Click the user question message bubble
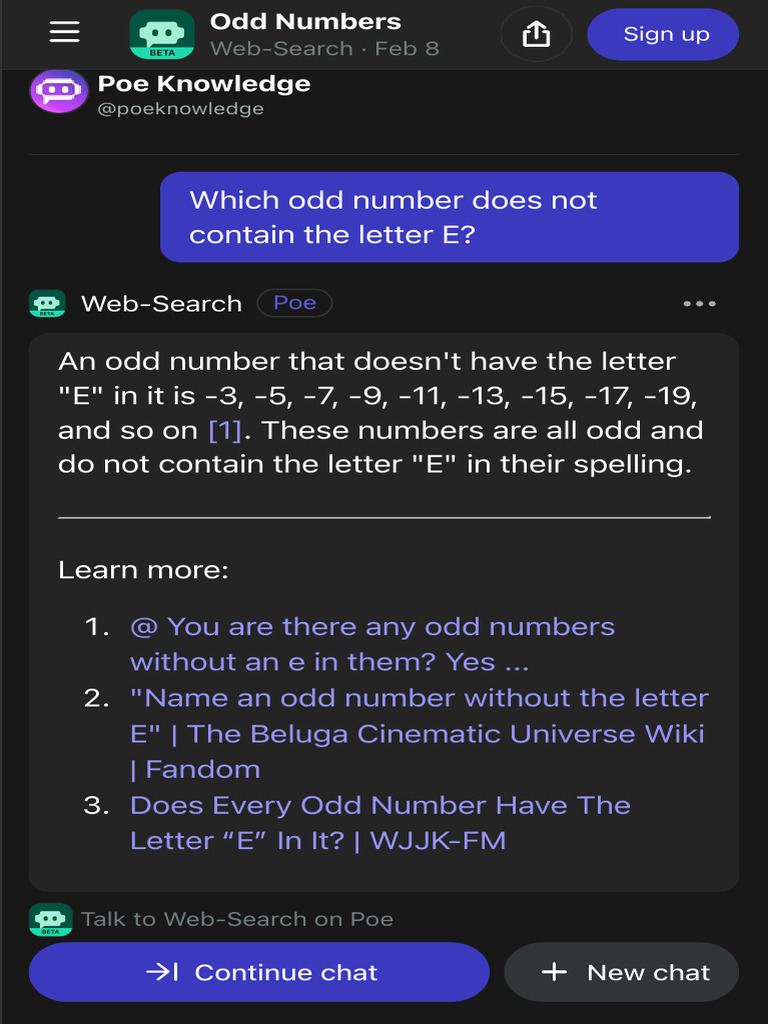 pyautogui.click(x=449, y=217)
